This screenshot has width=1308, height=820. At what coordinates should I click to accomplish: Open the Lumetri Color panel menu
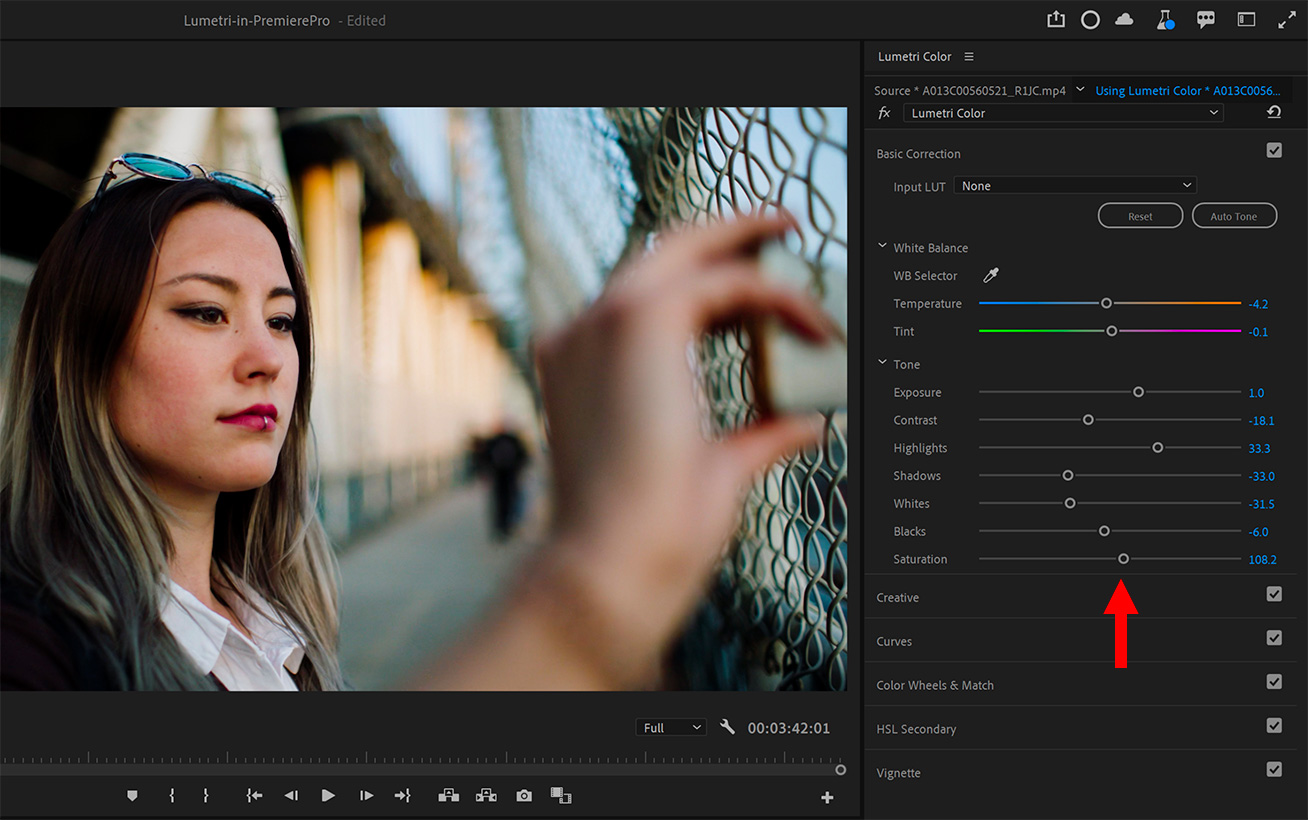pyautogui.click(x=969, y=57)
